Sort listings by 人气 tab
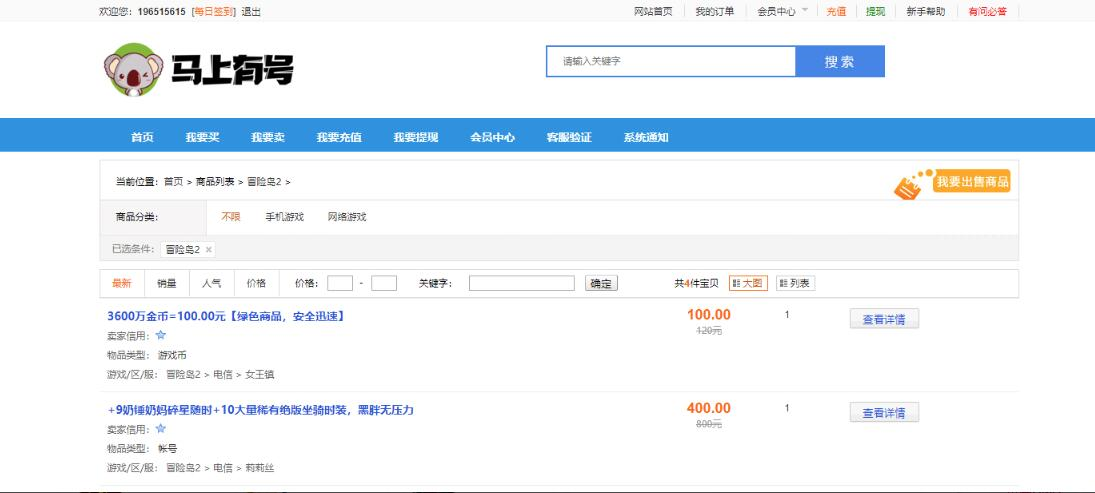Image resolution: width=1095 pixels, height=493 pixels. (x=211, y=283)
